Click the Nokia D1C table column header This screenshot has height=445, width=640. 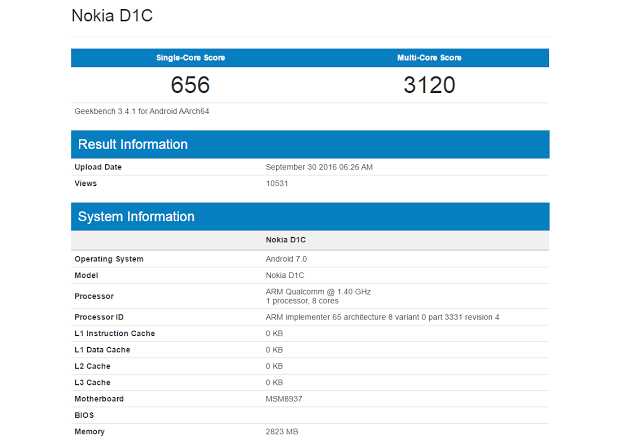[286, 241]
